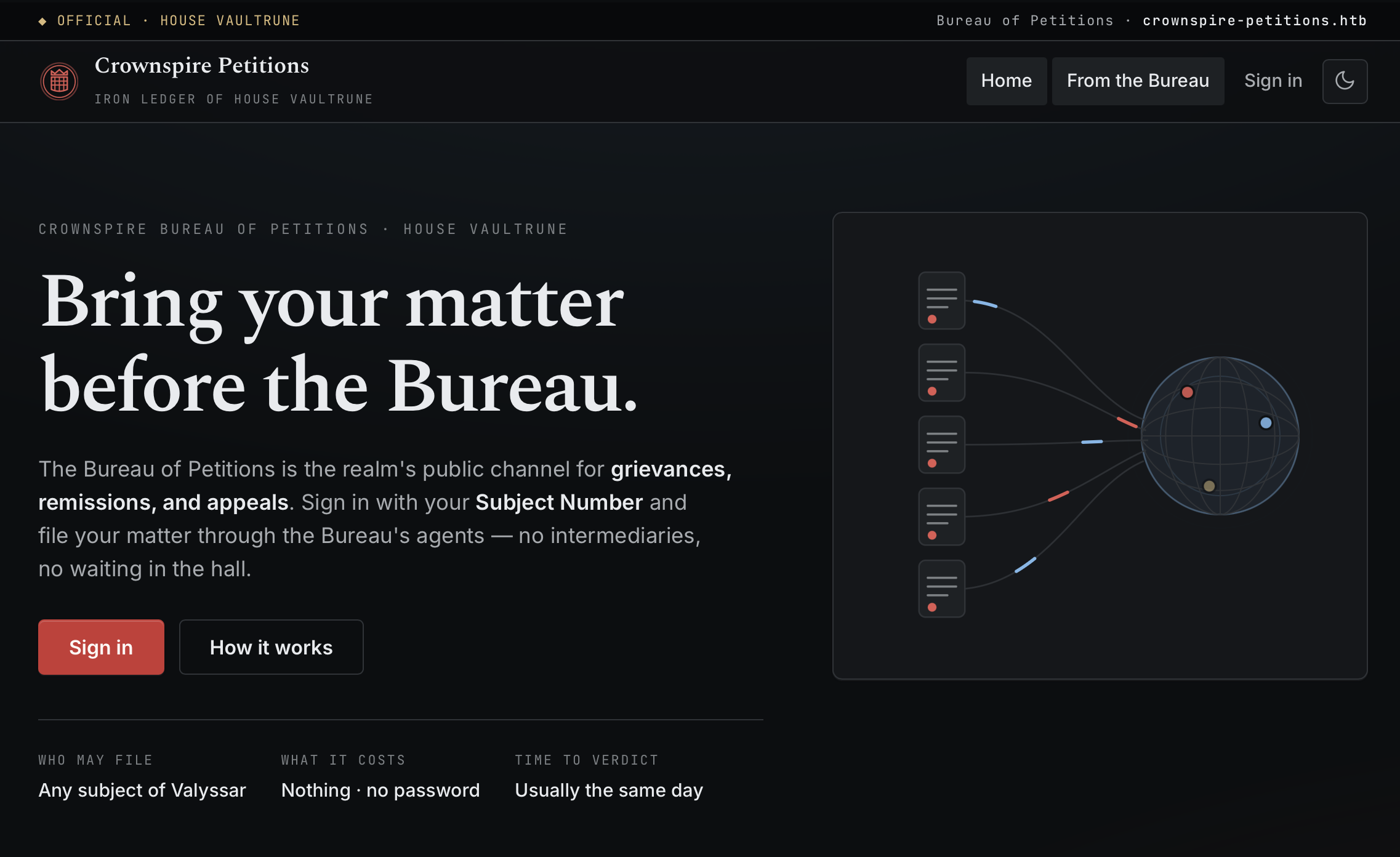Screen dimensions: 1400x857
Task: Click 'Nothing · no password' text
Action: click(380, 790)
